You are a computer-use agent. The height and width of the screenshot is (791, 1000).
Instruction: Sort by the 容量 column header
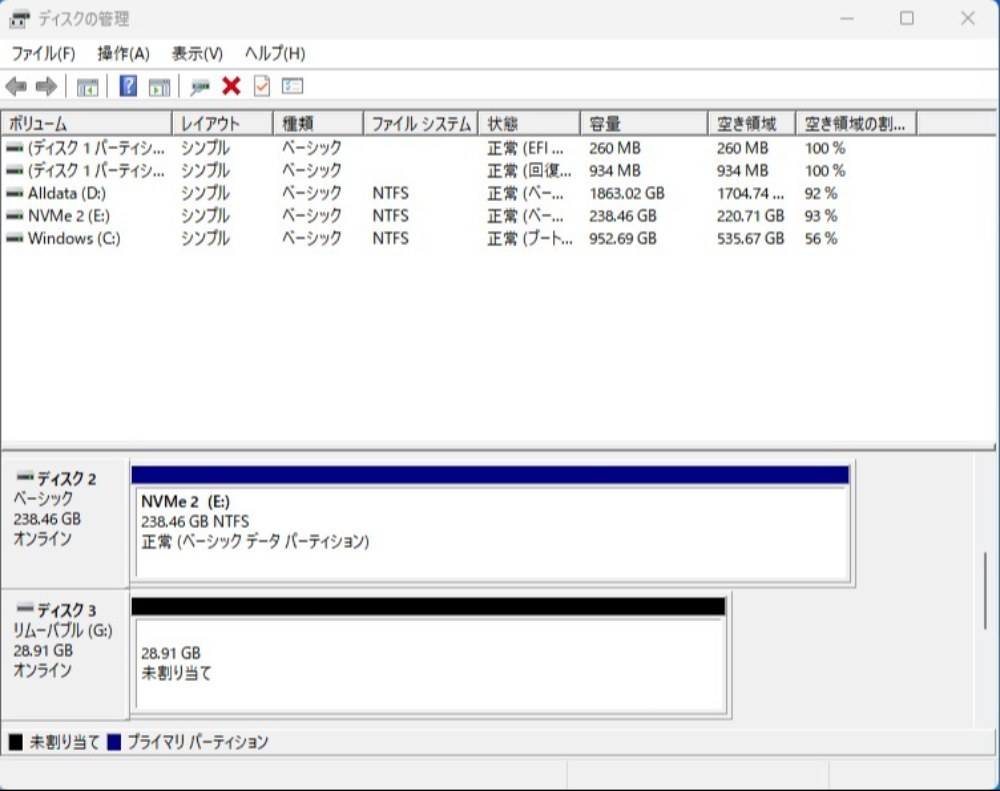point(644,124)
